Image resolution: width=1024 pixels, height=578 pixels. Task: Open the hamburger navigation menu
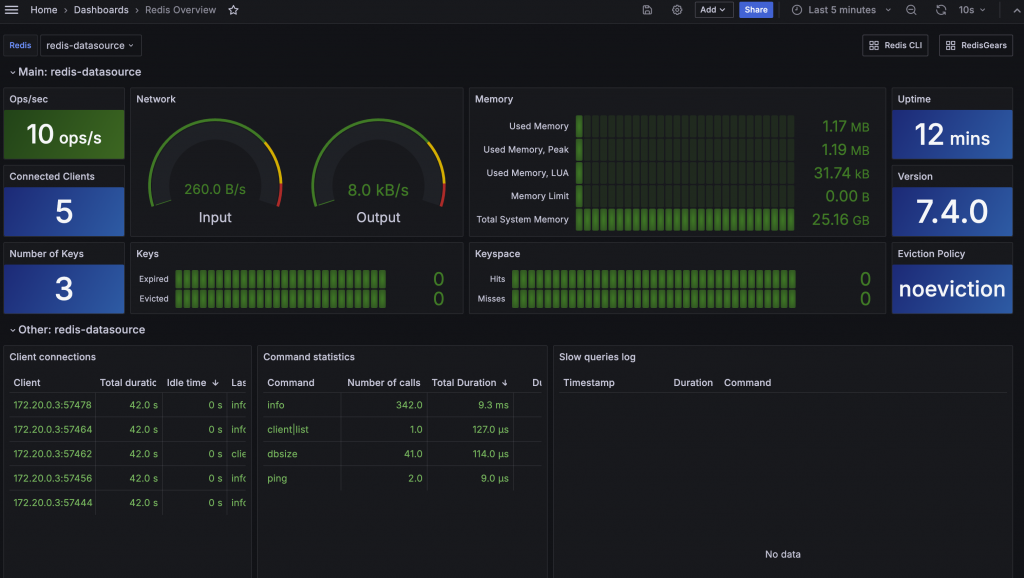(x=12, y=10)
